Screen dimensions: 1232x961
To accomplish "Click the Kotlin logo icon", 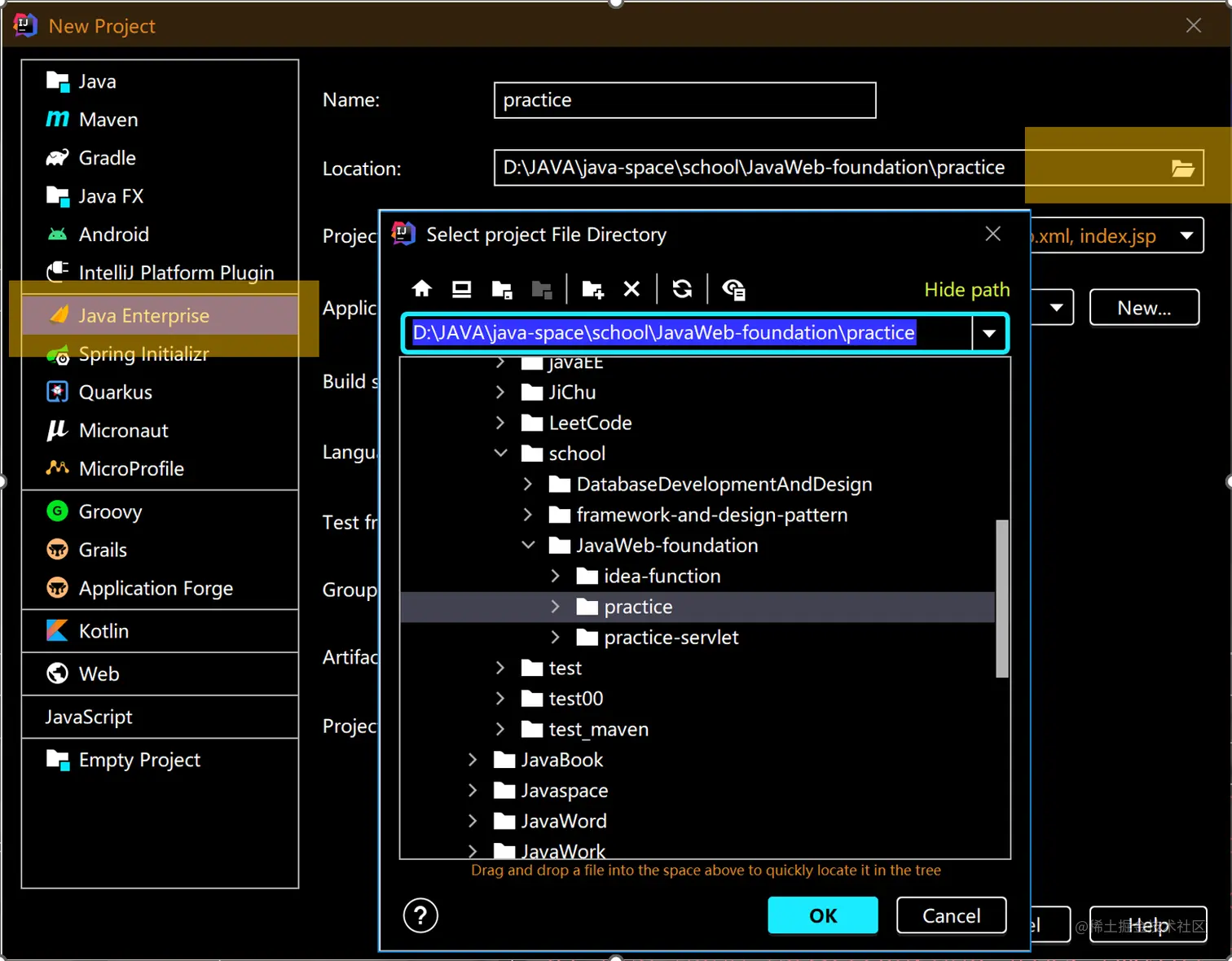I will (57, 631).
